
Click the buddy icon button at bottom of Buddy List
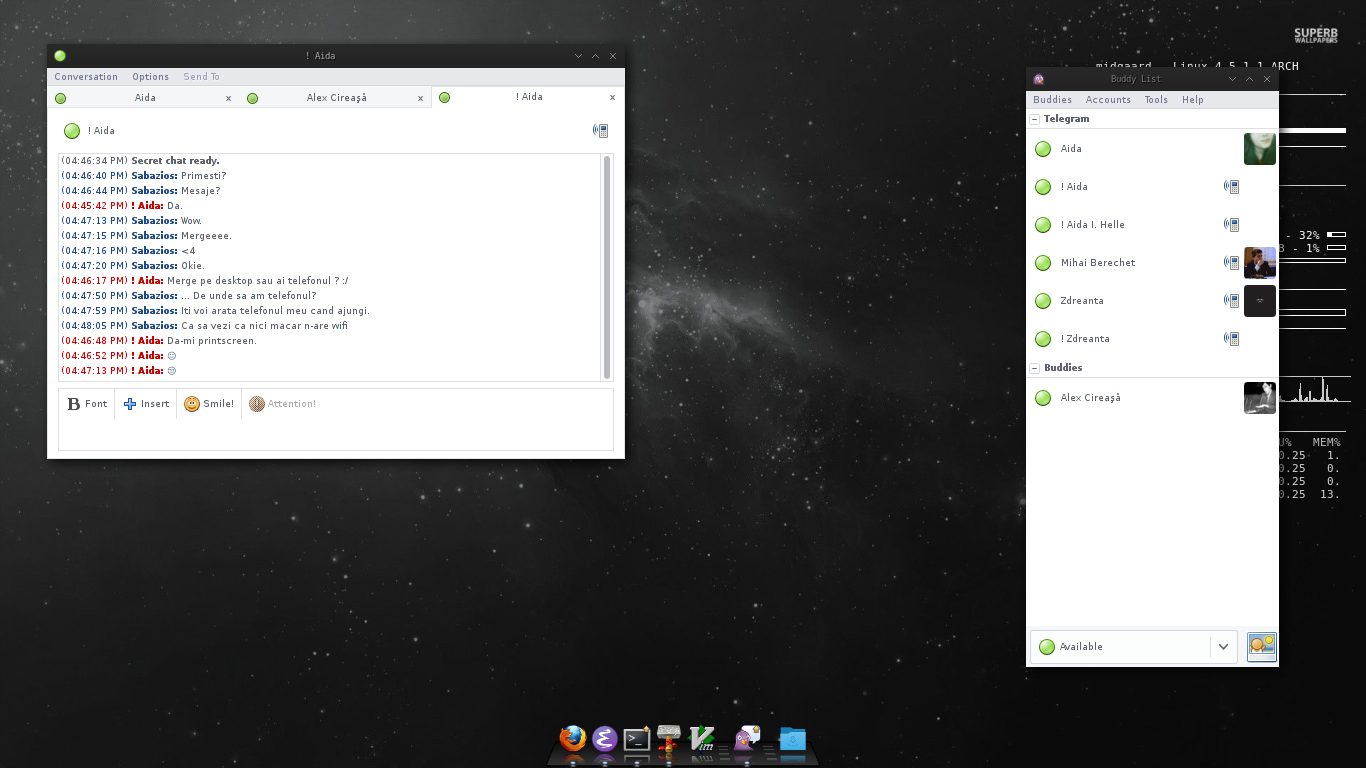click(1262, 646)
